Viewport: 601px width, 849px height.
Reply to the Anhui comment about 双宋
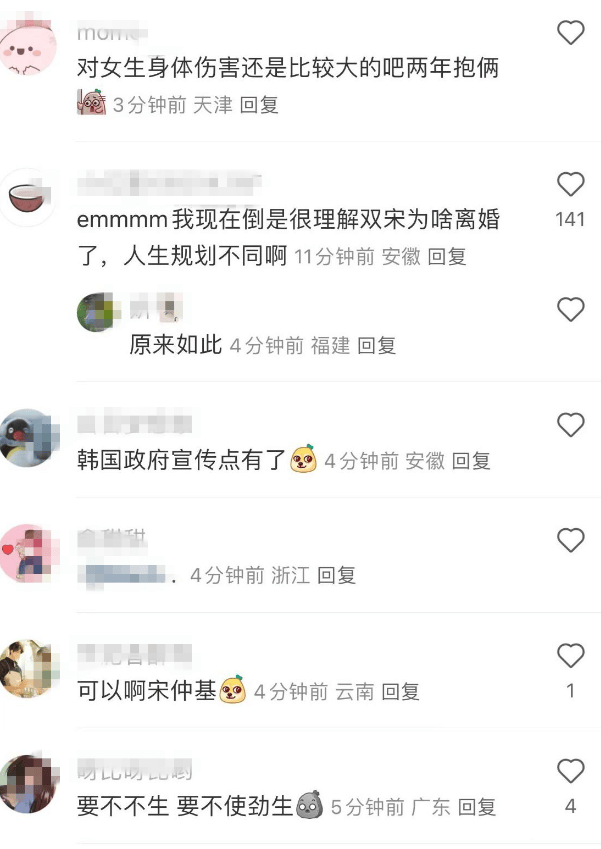[x=447, y=256]
